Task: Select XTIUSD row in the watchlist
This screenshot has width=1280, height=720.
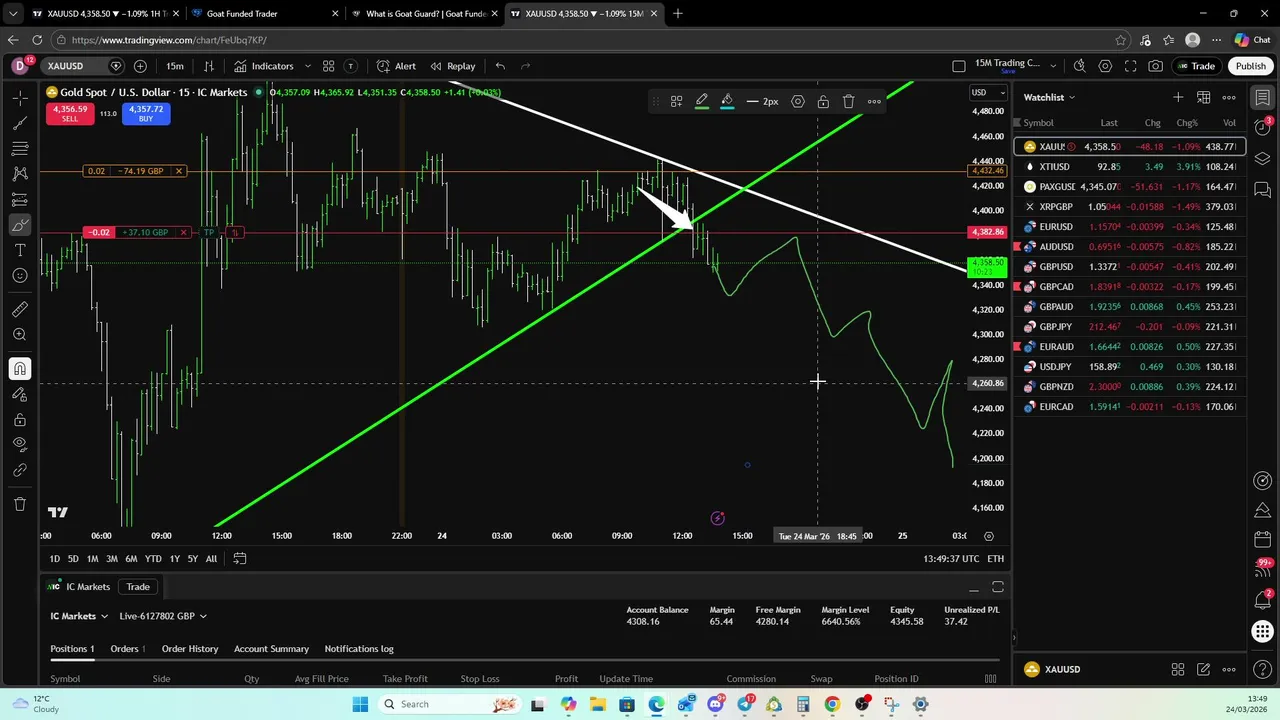Action: 1129,167
